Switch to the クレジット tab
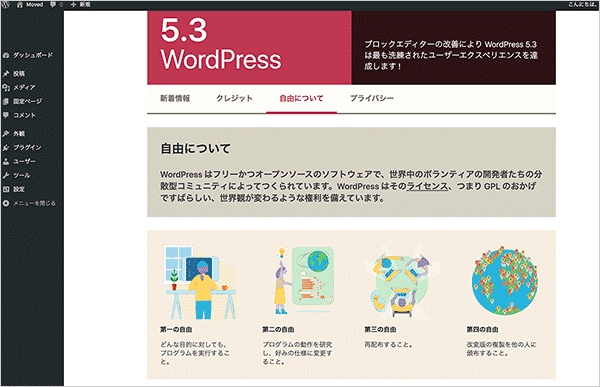The width and height of the screenshot is (600, 387). [235, 98]
